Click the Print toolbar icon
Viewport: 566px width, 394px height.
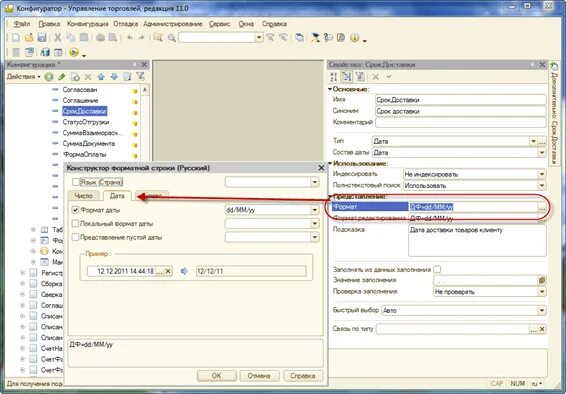pos(100,38)
